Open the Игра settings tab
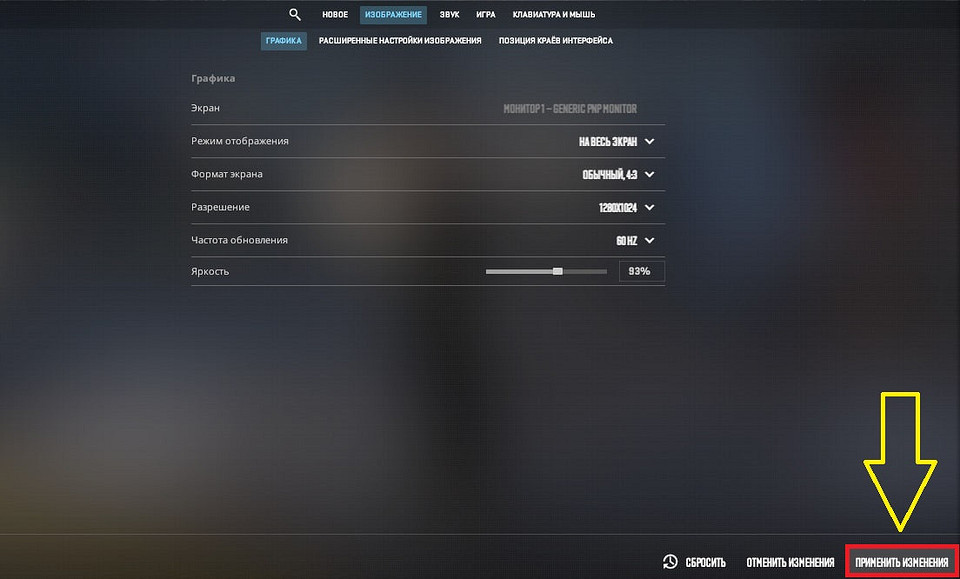The height and width of the screenshot is (579, 960). coord(486,15)
